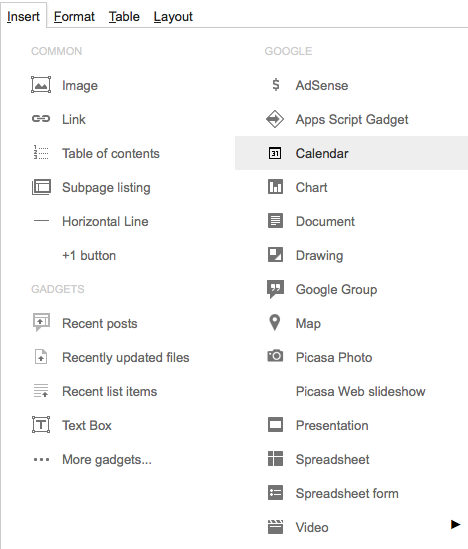The height and width of the screenshot is (549, 468).
Task: Open More gadgets... option
Action: pyautogui.click(x=107, y=459)
